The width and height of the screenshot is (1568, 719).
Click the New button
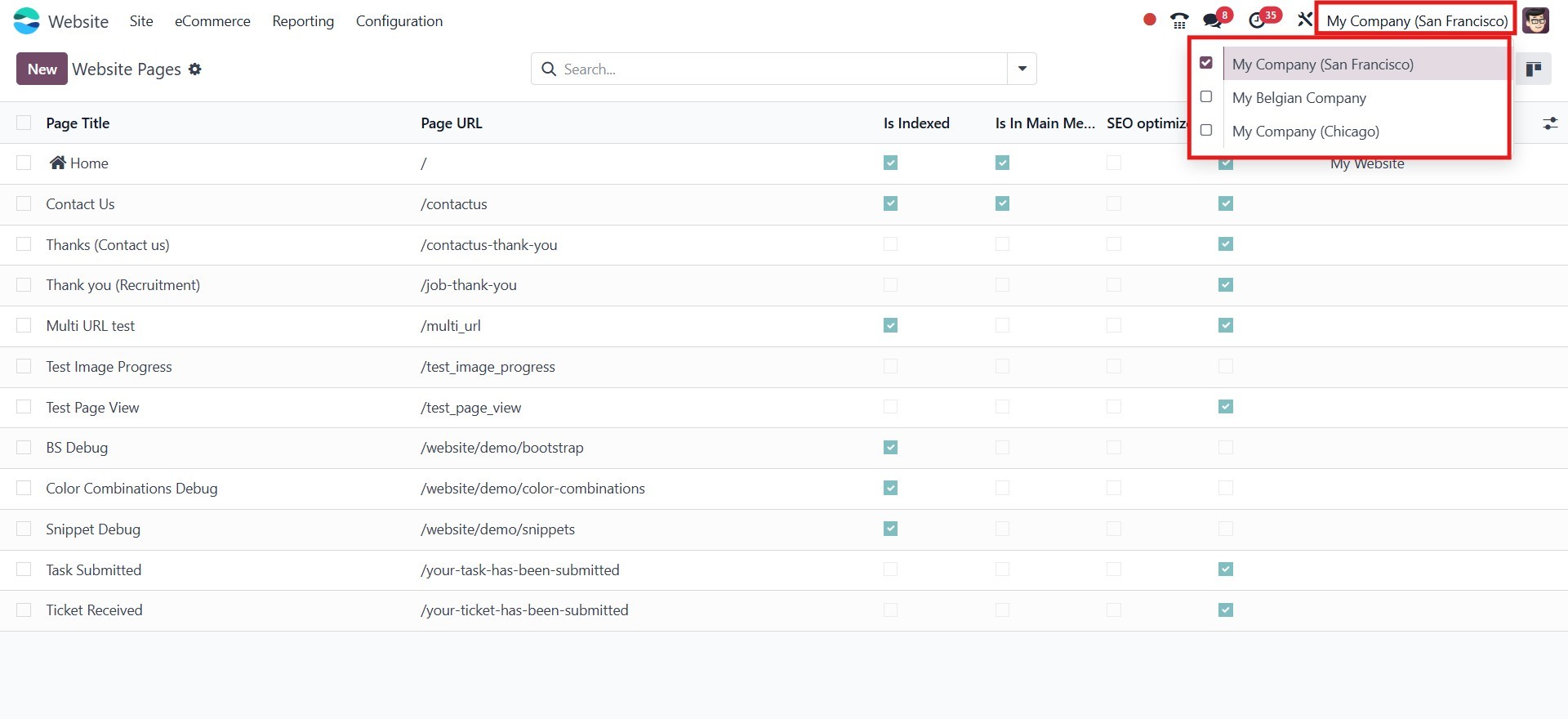tap(42, 69)
